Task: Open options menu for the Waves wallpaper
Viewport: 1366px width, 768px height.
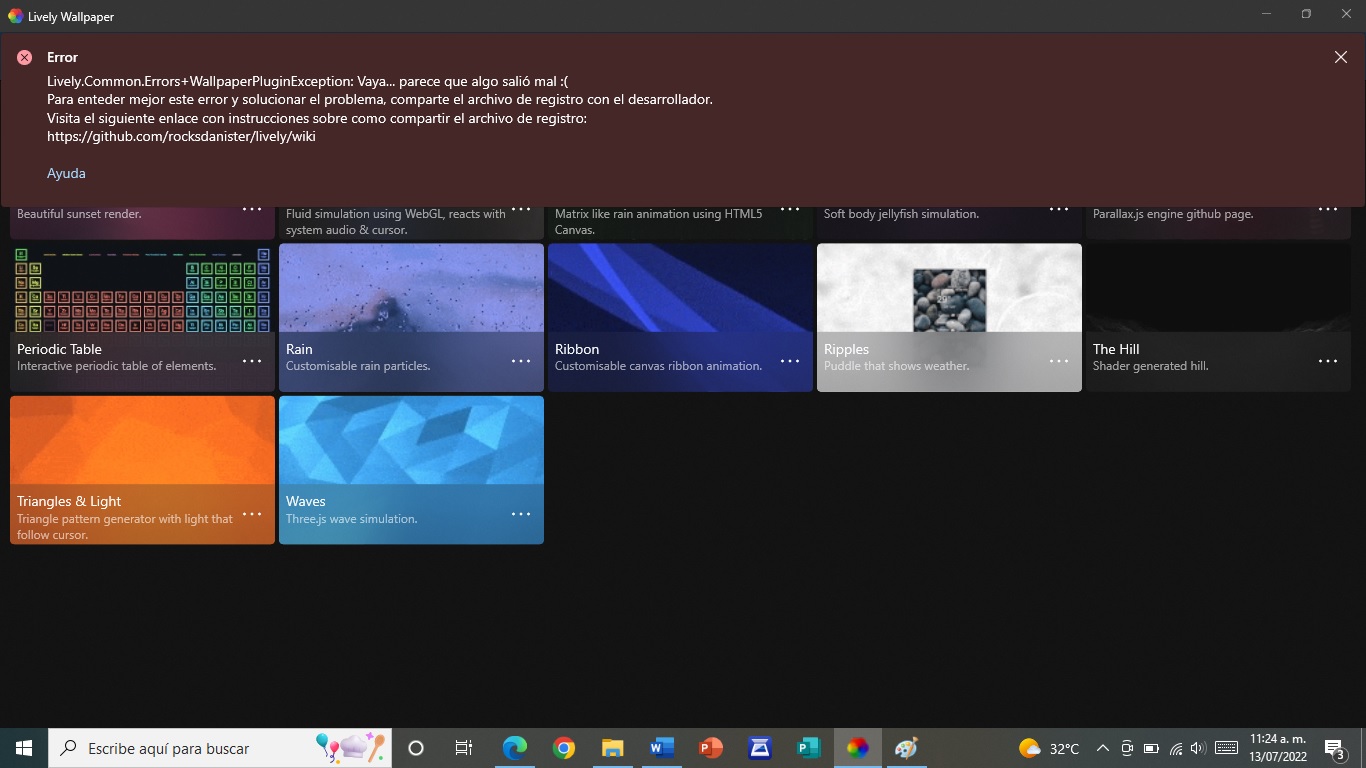Action: pos(520,513)
